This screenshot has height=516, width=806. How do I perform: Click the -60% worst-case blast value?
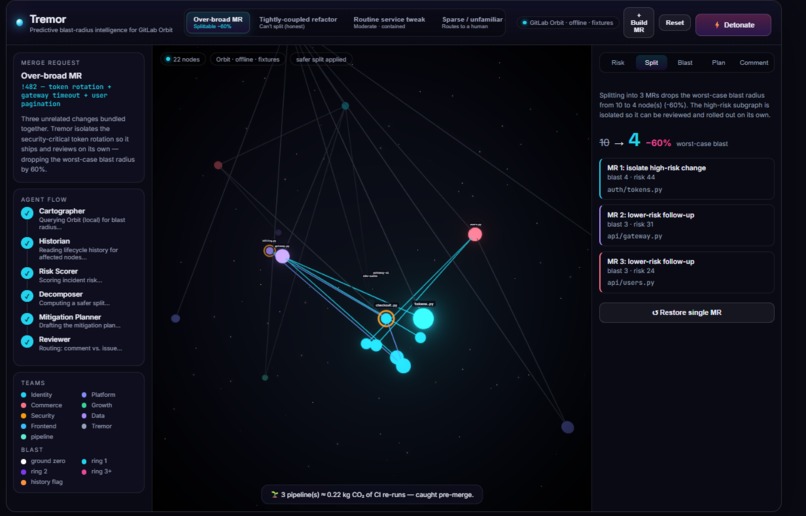(x=658, y=143)
